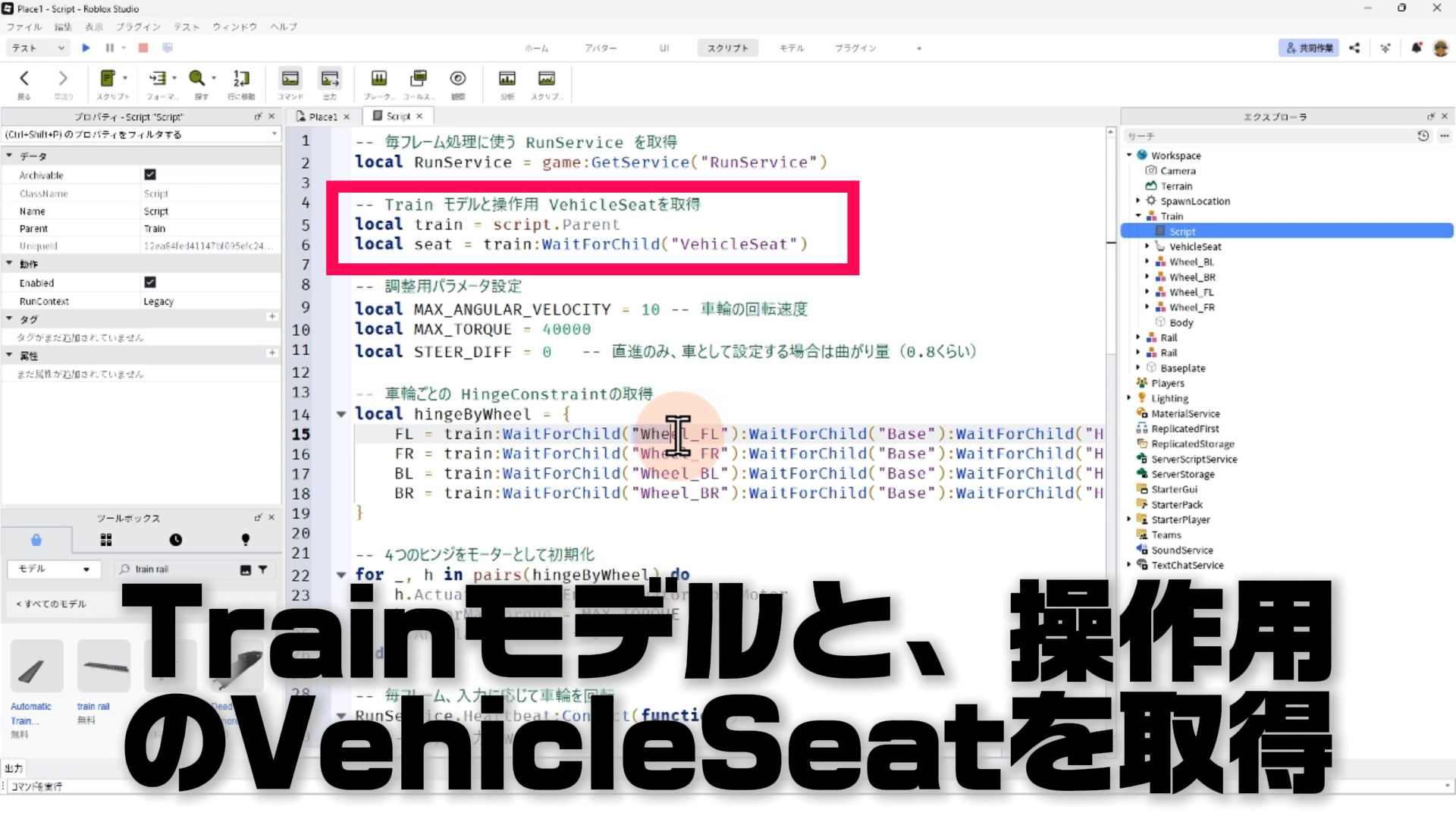The height and width of the screenshot is (819, 1456).
Task: Select the train rail toolbox thumbnail
Action: [104, 666]
